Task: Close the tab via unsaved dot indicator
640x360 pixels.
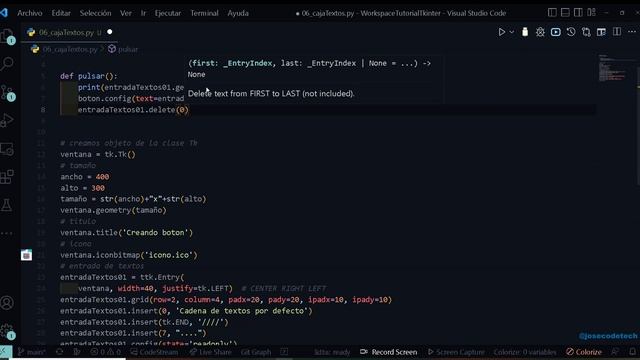Action: tap(109, 32)
